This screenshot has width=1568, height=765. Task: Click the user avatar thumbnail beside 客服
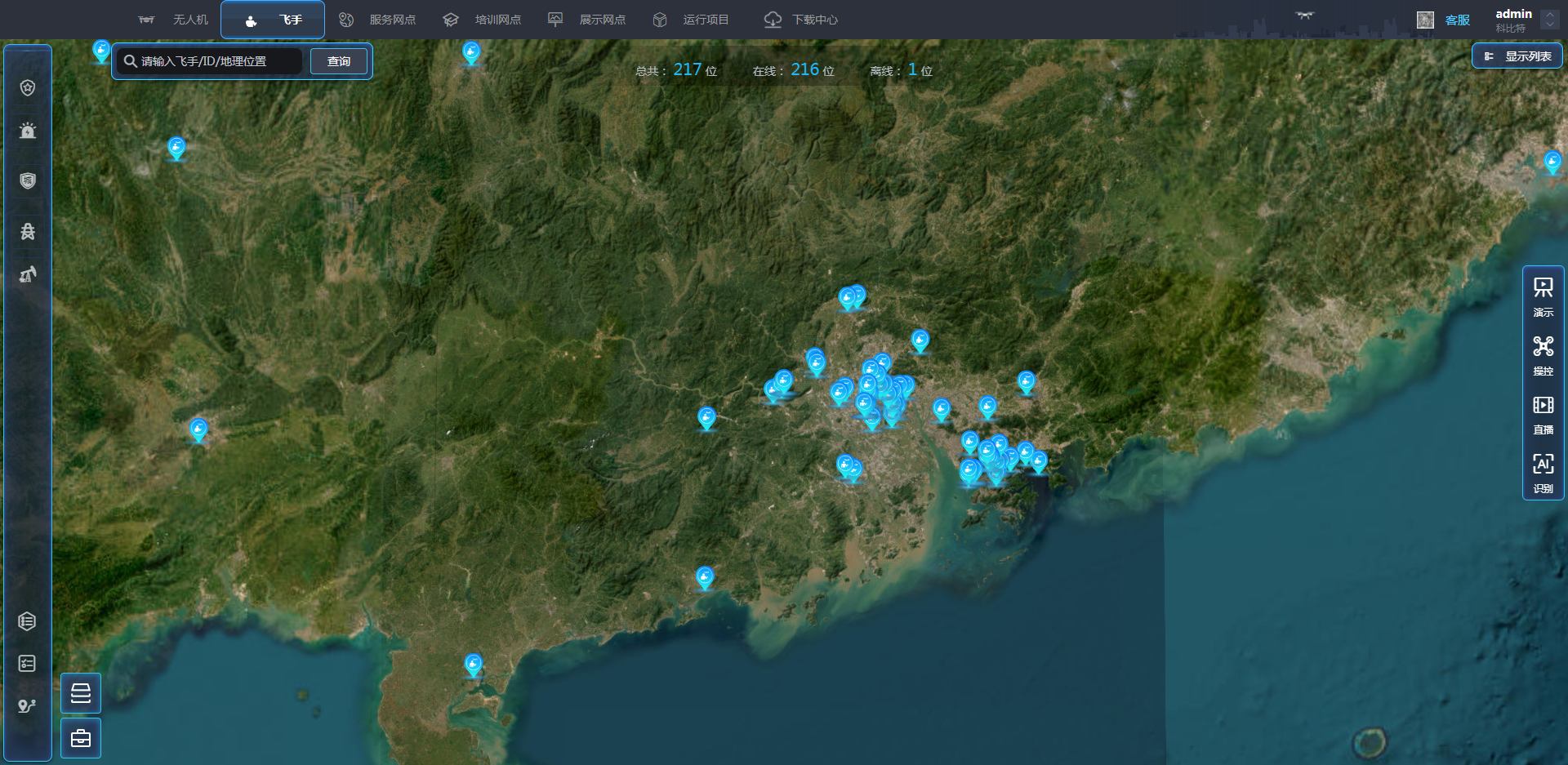click(x=1425, y=20)
